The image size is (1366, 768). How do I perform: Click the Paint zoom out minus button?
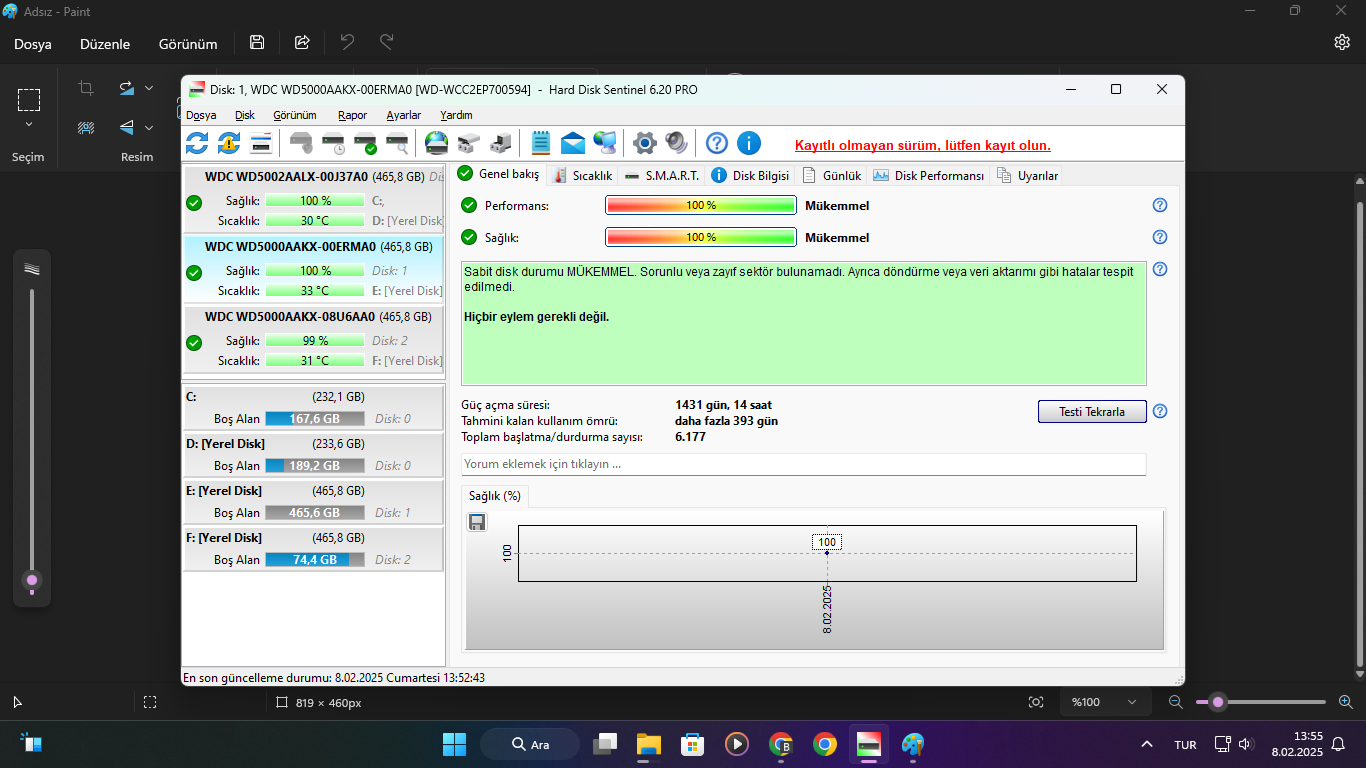1176,702
